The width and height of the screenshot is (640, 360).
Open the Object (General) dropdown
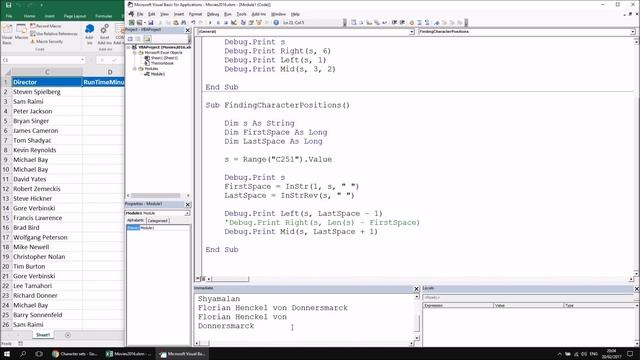[412, 31]
